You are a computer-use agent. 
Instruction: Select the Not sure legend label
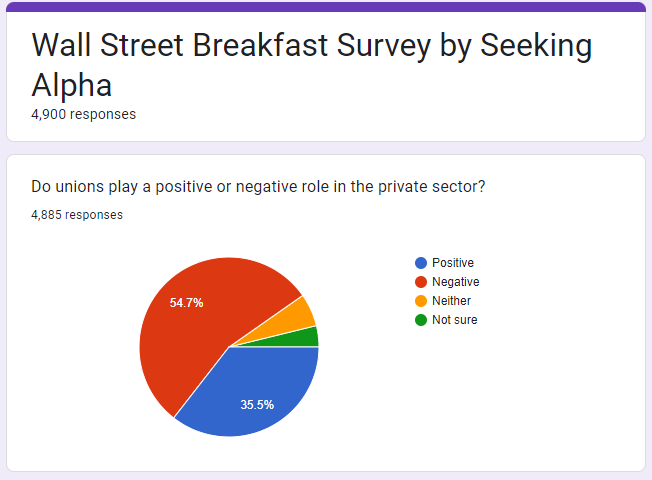click(454, 320)
